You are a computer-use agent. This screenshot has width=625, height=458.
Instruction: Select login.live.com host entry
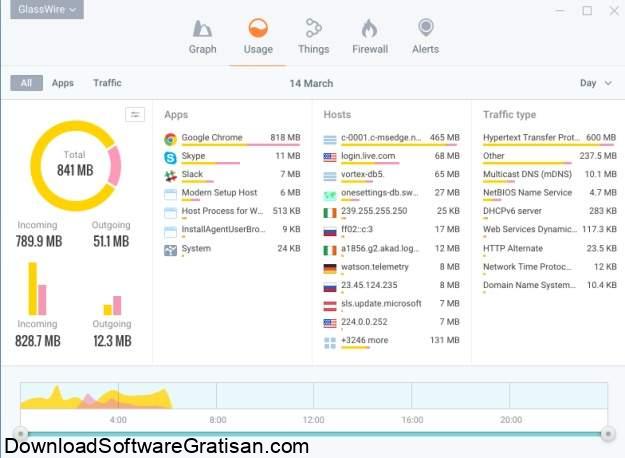391,157
